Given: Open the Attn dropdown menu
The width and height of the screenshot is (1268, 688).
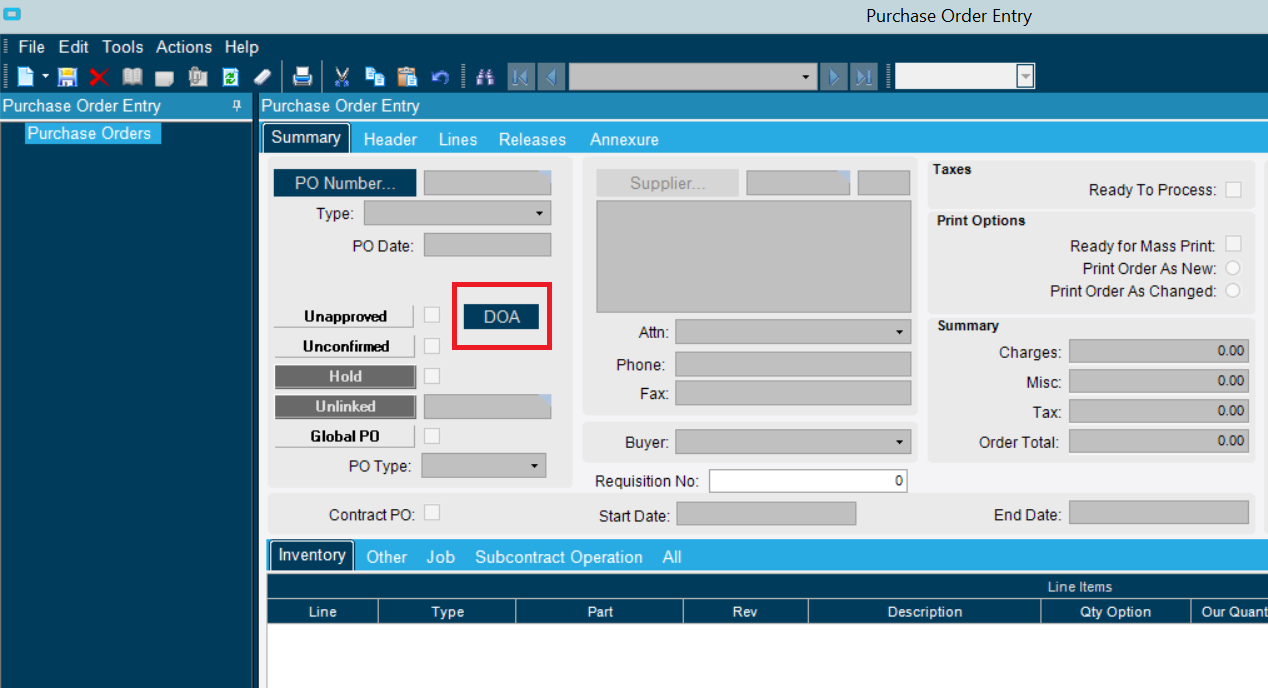Looking at the screenshot, I should [898, 331].
